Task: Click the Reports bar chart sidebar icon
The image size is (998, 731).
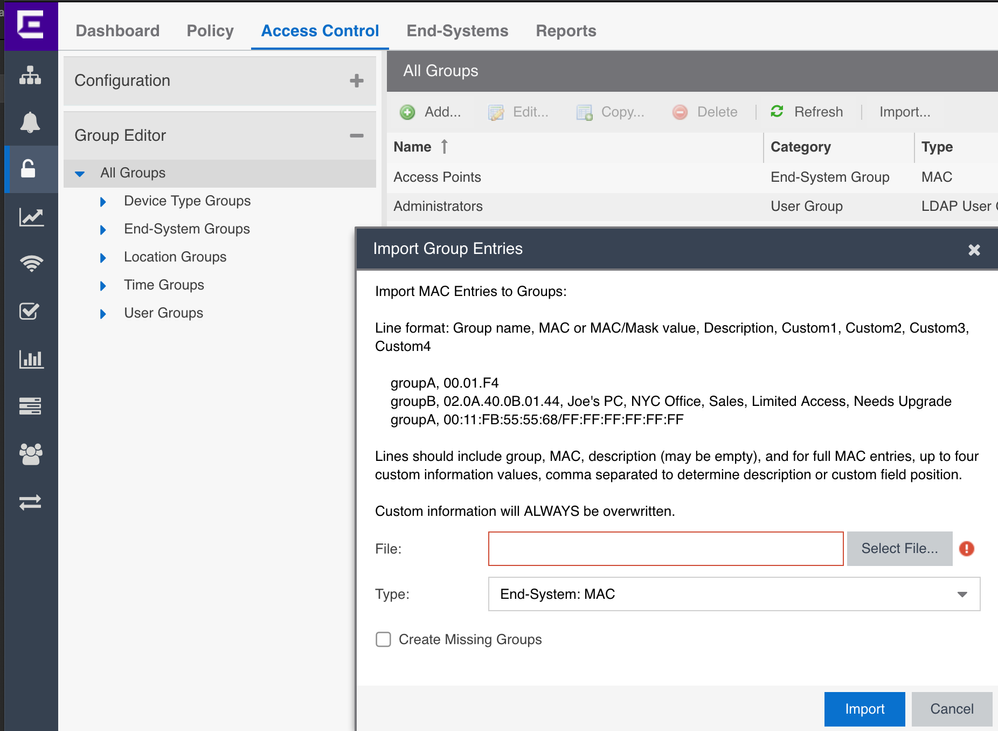Action: click(30, 358)
